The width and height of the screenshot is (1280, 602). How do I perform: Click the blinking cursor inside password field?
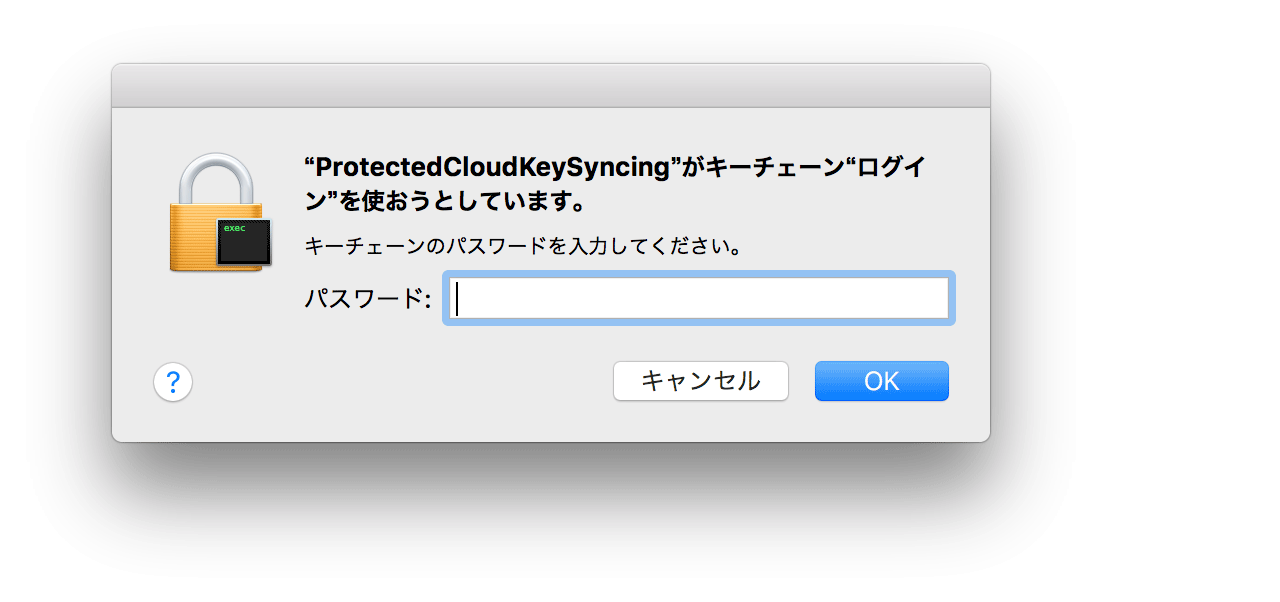tap(457, 298)
